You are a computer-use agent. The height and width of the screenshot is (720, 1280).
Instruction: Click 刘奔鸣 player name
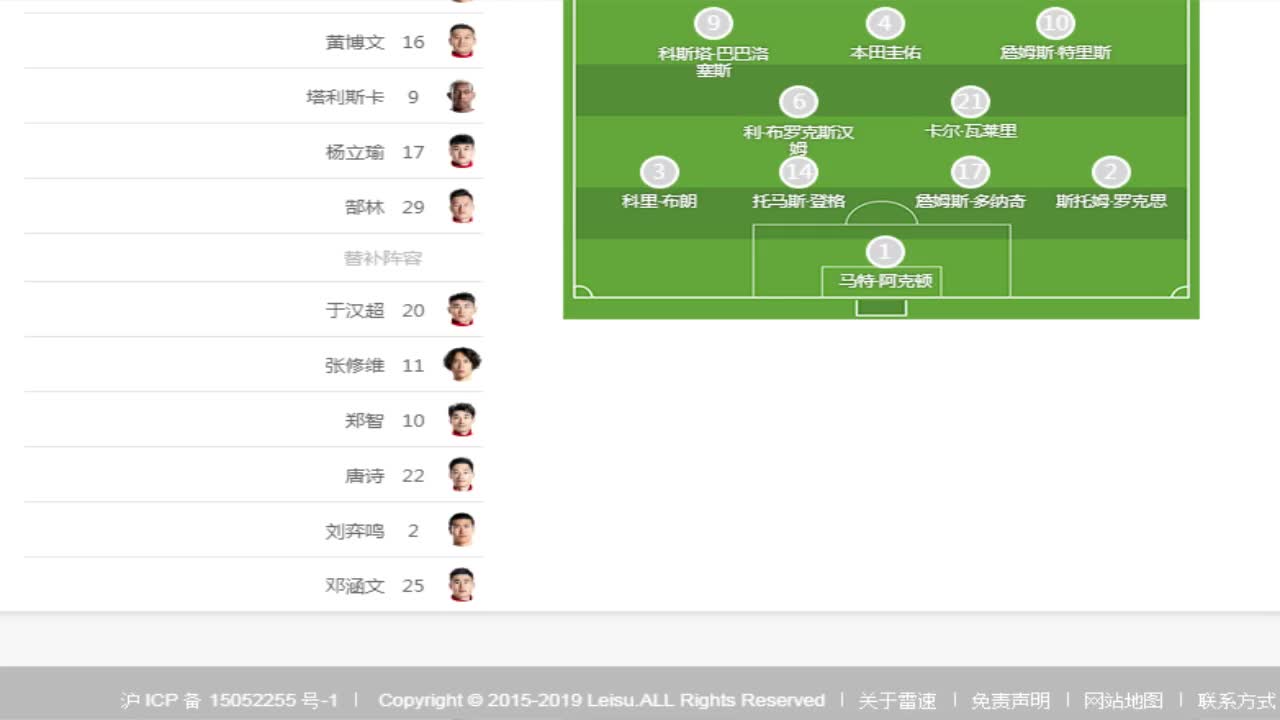[354, 531]
